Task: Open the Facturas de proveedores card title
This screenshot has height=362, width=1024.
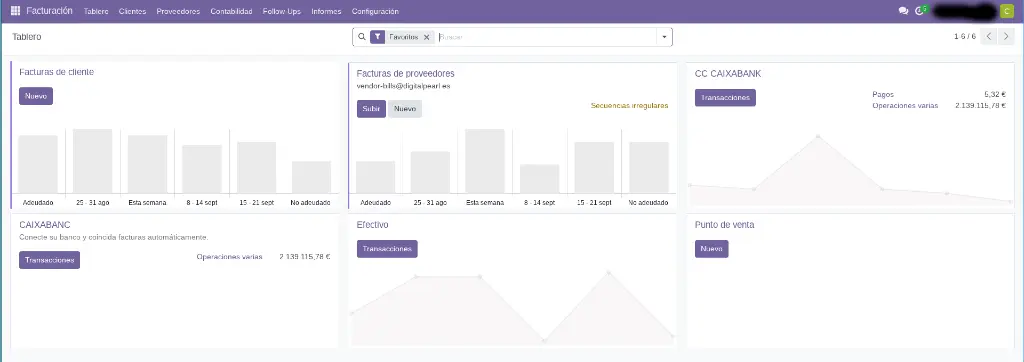Action: pyautogui.click(x=406, y=73)
